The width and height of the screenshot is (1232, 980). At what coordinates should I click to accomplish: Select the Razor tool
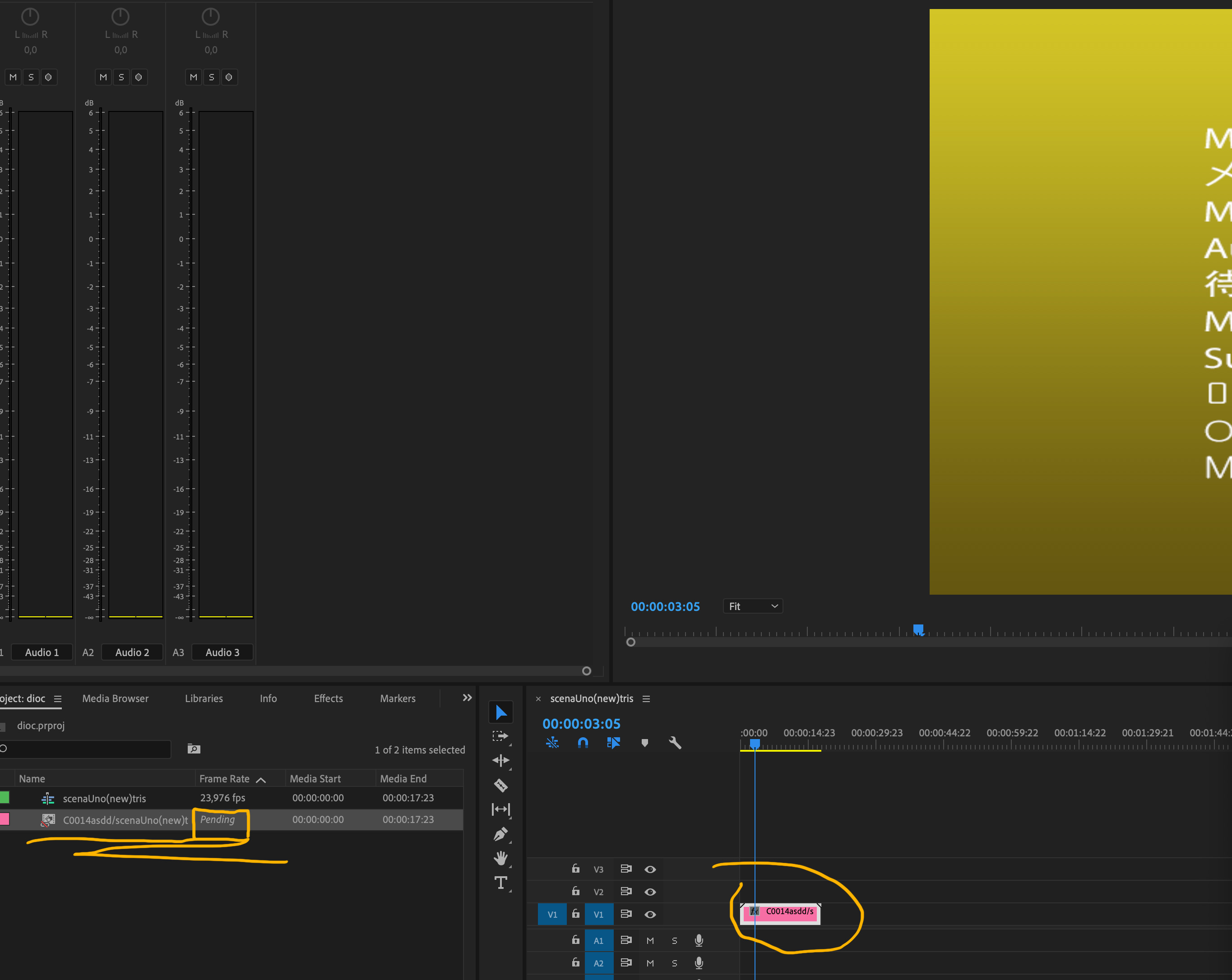[501, 785]
